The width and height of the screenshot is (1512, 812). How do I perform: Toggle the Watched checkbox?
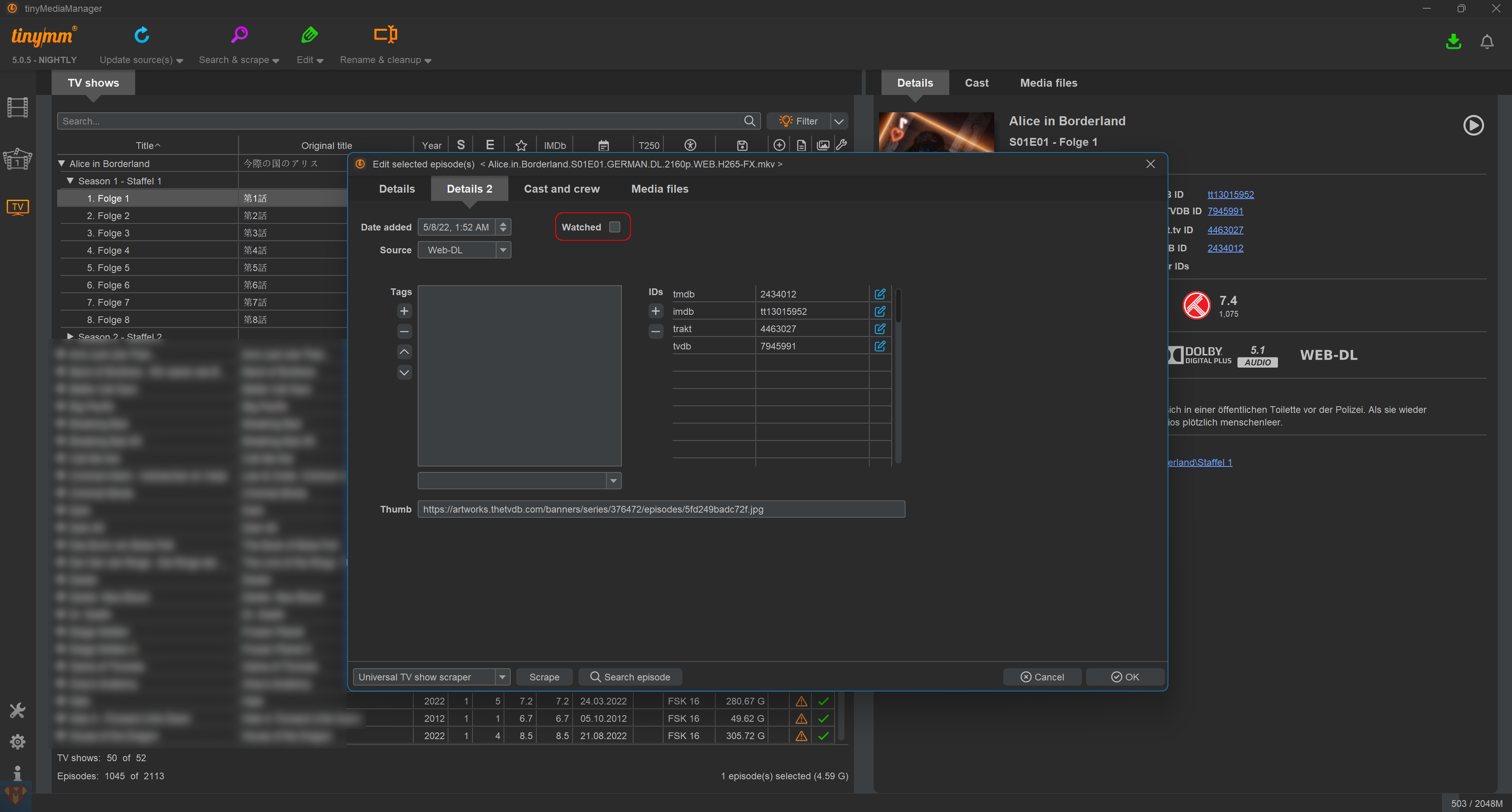(x=615, y=227)
